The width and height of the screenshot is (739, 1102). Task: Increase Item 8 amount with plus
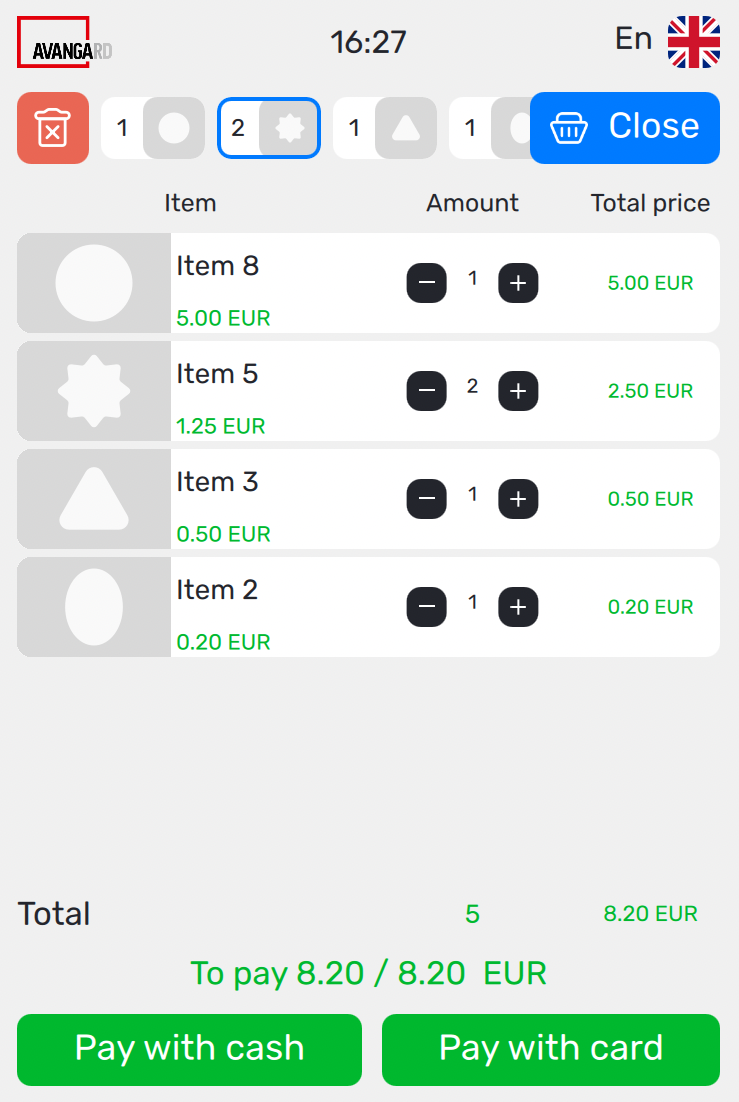518,283
